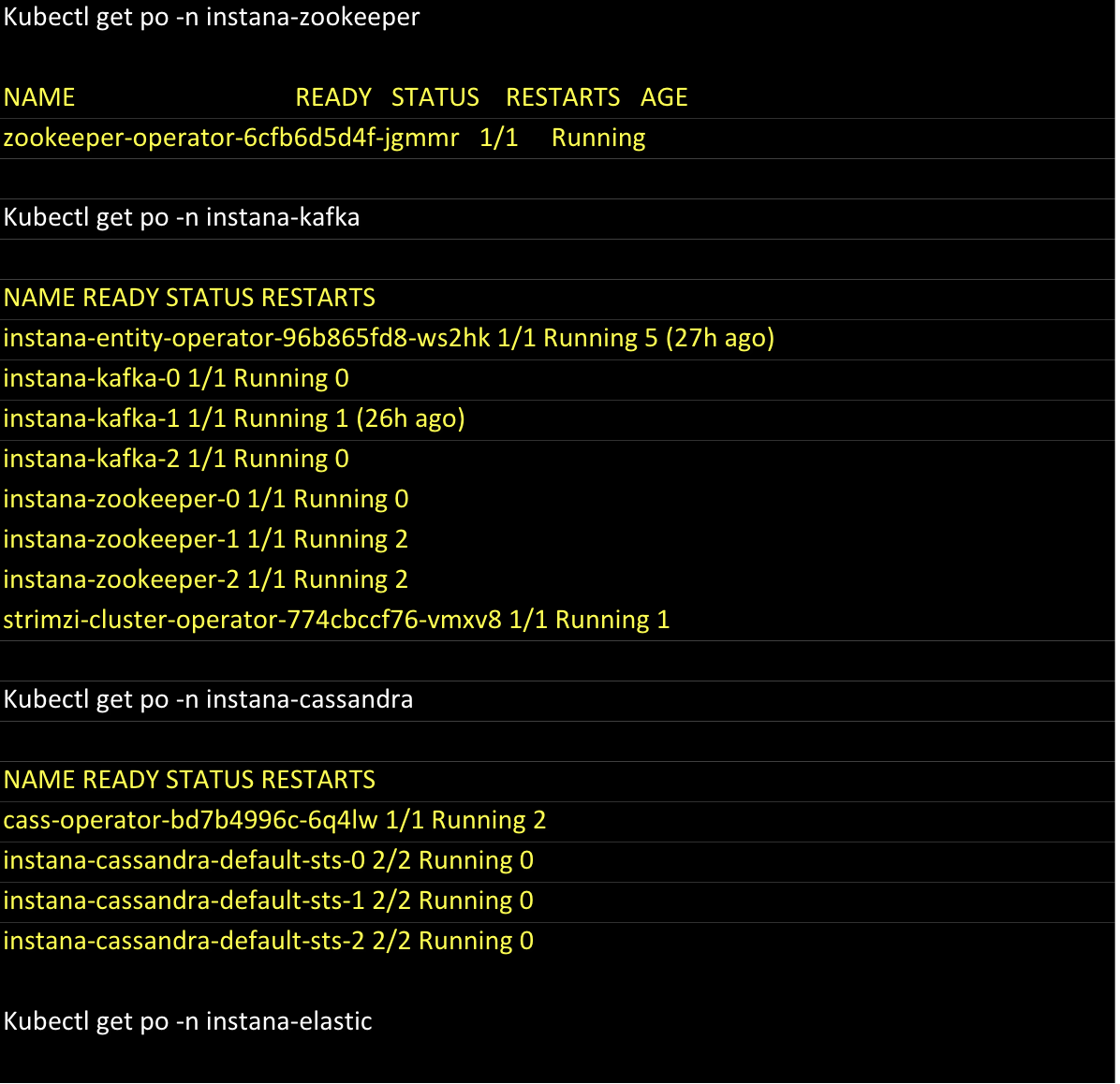Select the instana-entity-operator-96b865fd8-ws2hk row
The height and width of the screenshot is (1084, 1120).
(389, 338)
